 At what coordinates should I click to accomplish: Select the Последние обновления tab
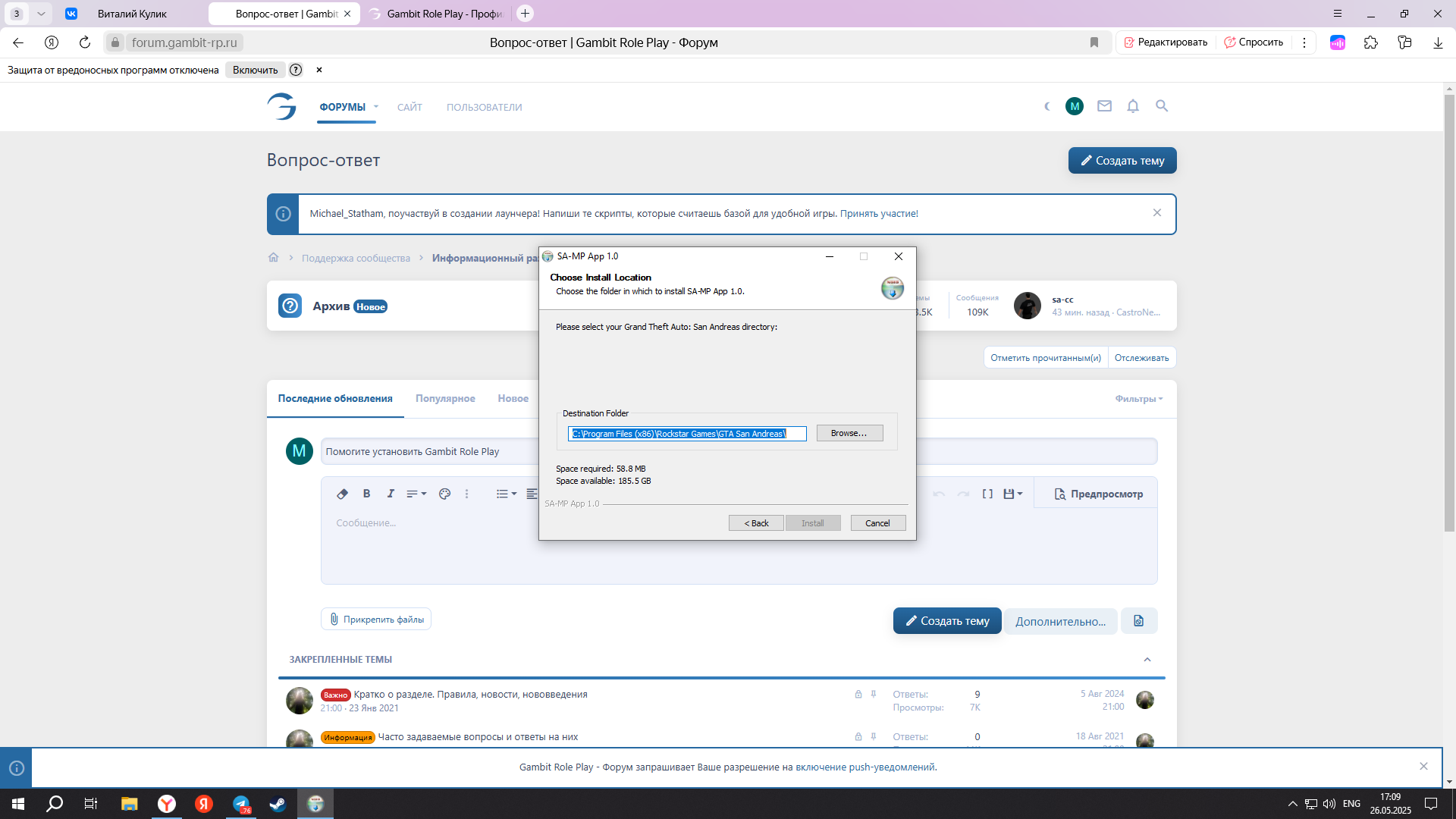pos(335,399)
